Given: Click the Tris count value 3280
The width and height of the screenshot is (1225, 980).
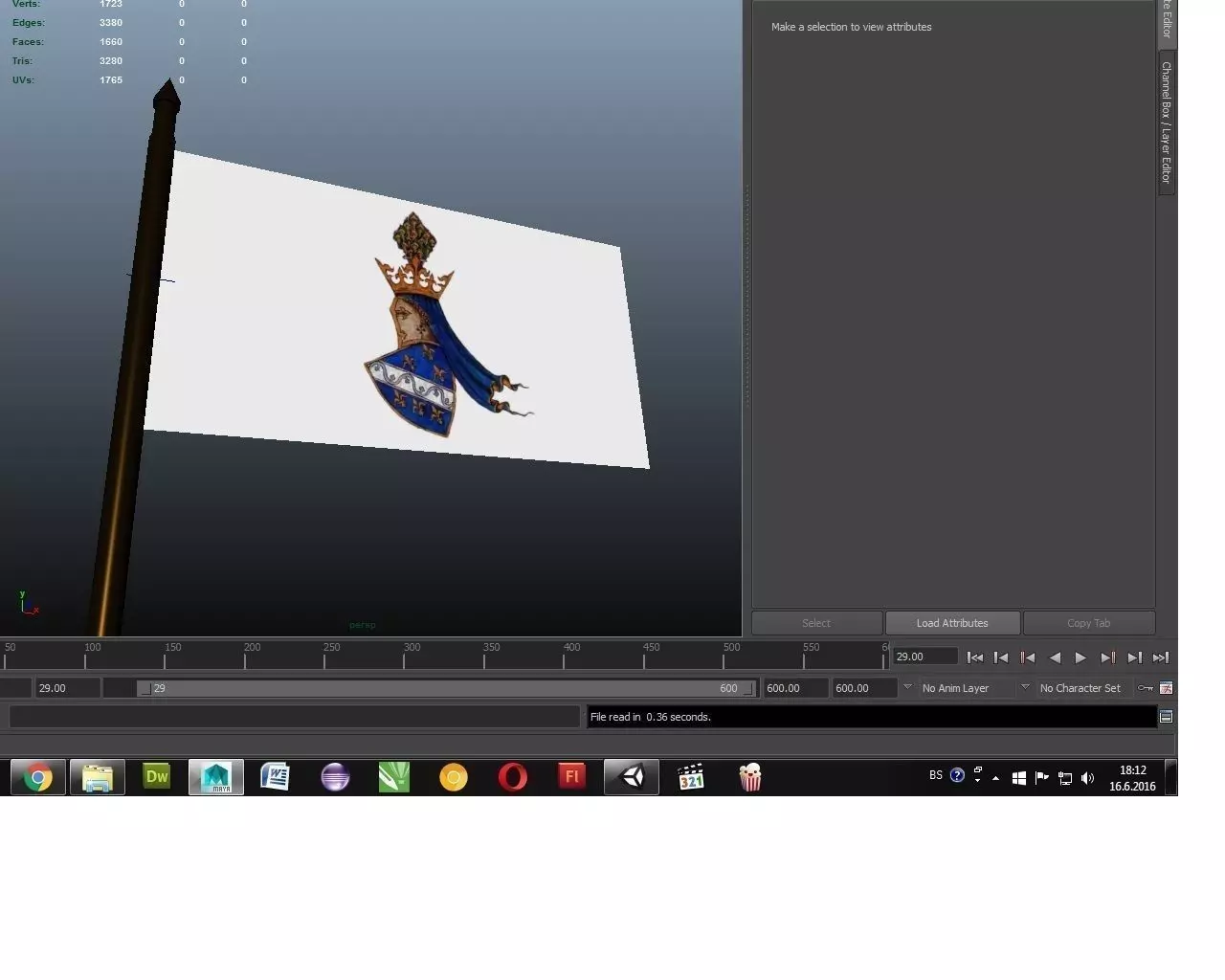Looking at the screenshot, I should click(x=111, y=60).
